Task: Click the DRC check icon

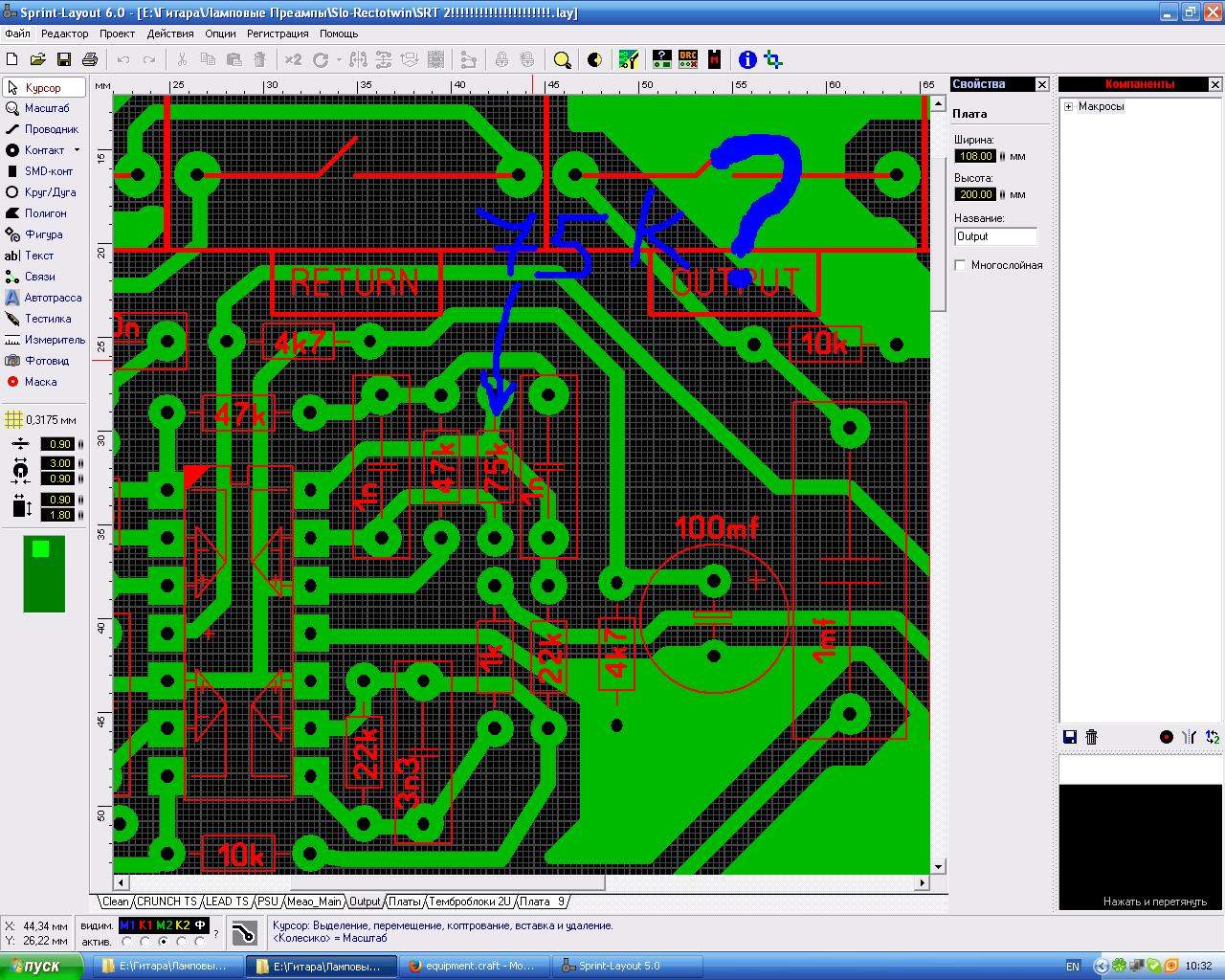Action: [x=688, y=59]
